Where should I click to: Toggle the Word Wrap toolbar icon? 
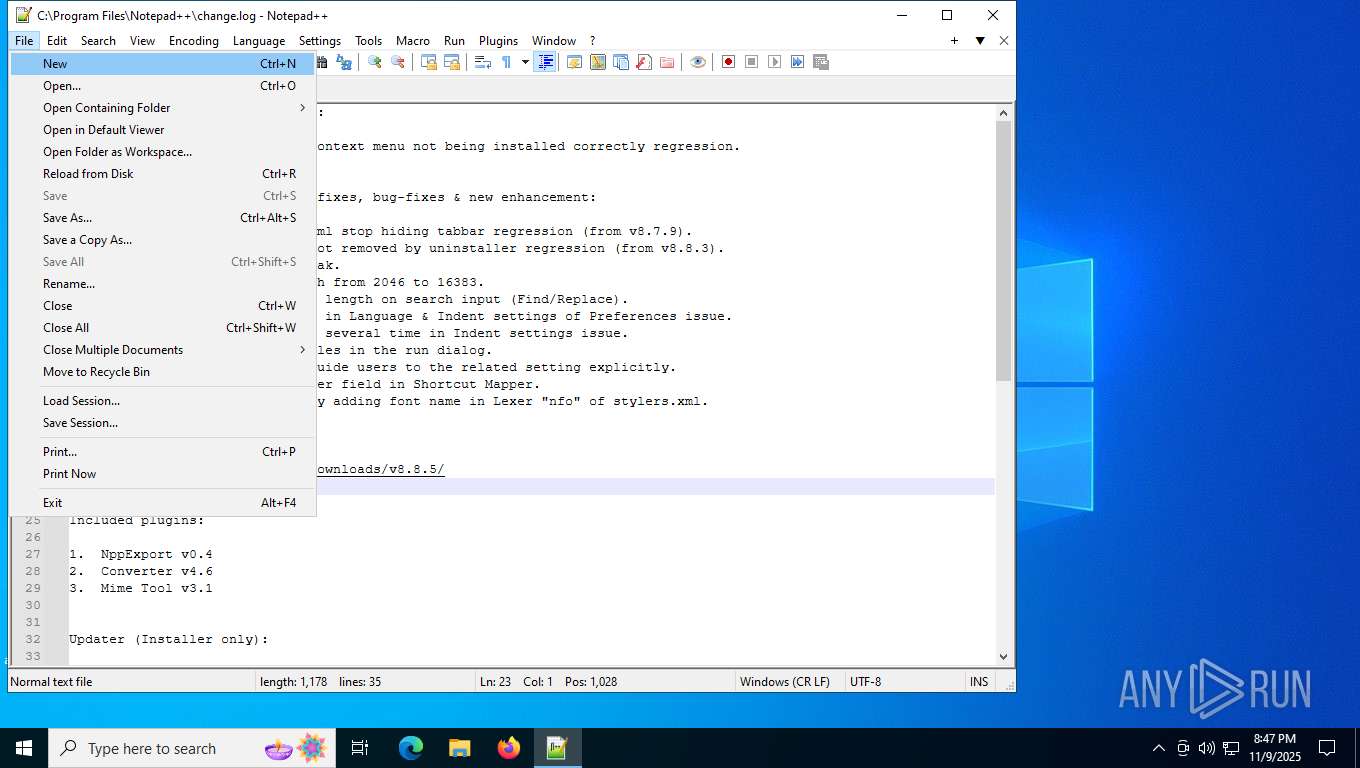pyautogui.click(x=483, y=62)
